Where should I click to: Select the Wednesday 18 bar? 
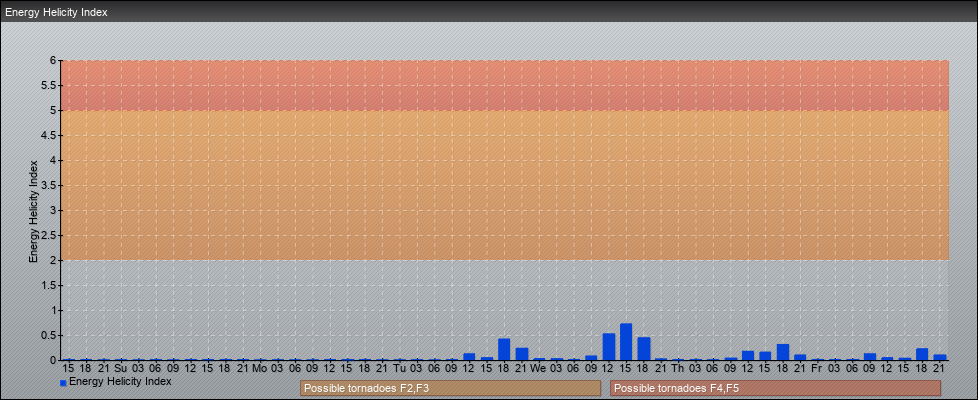644,348
